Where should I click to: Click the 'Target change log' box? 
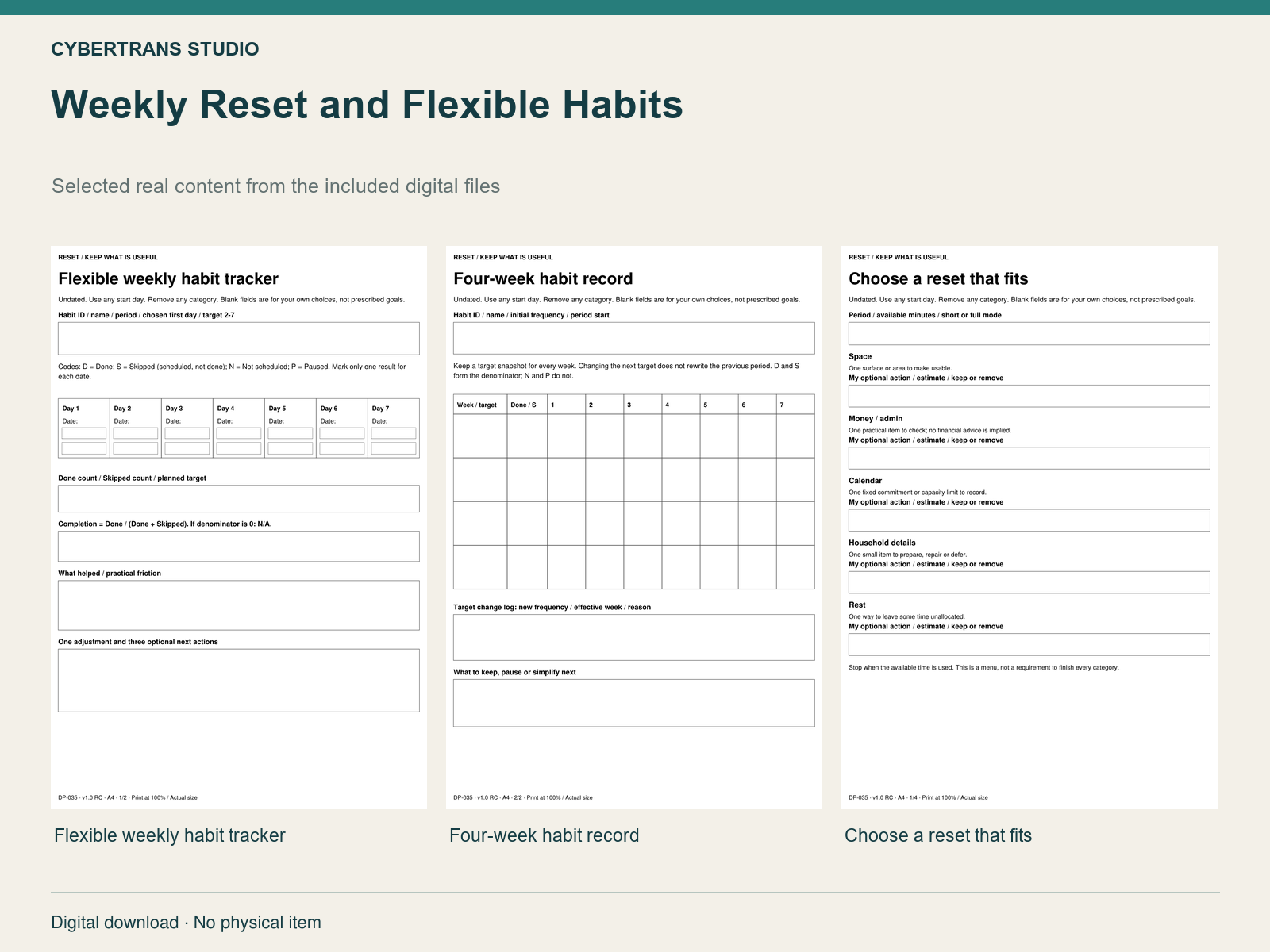pyautogui.click(x=634, y=637)
